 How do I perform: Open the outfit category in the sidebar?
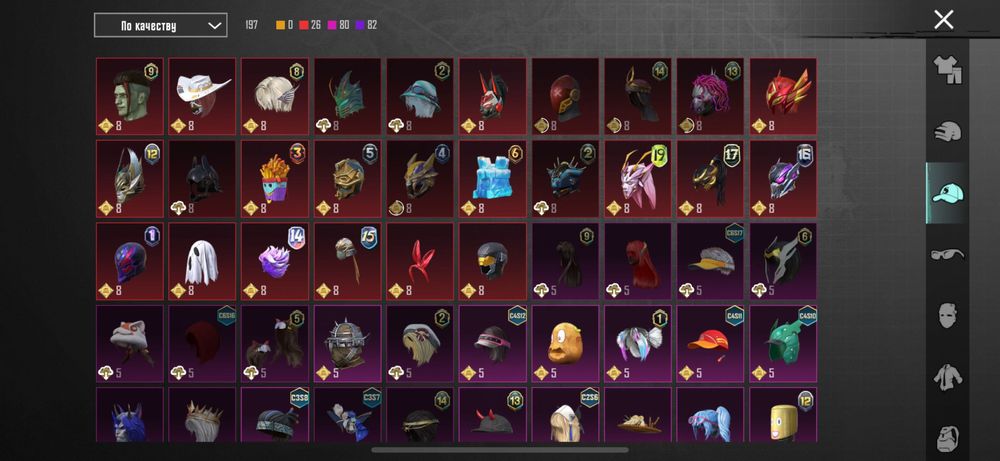tap(947, 70)
